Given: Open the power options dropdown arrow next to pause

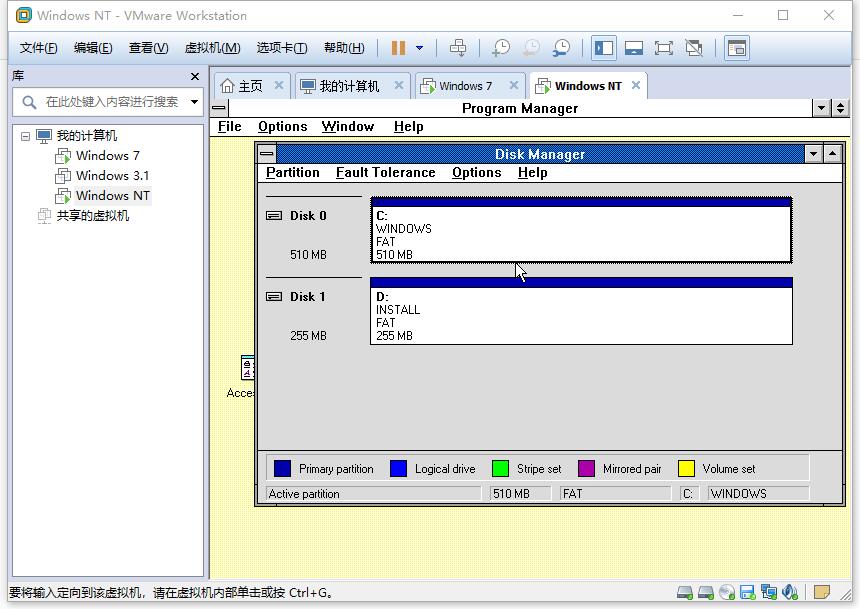Looking at the screenshot, I should [420, 48].
